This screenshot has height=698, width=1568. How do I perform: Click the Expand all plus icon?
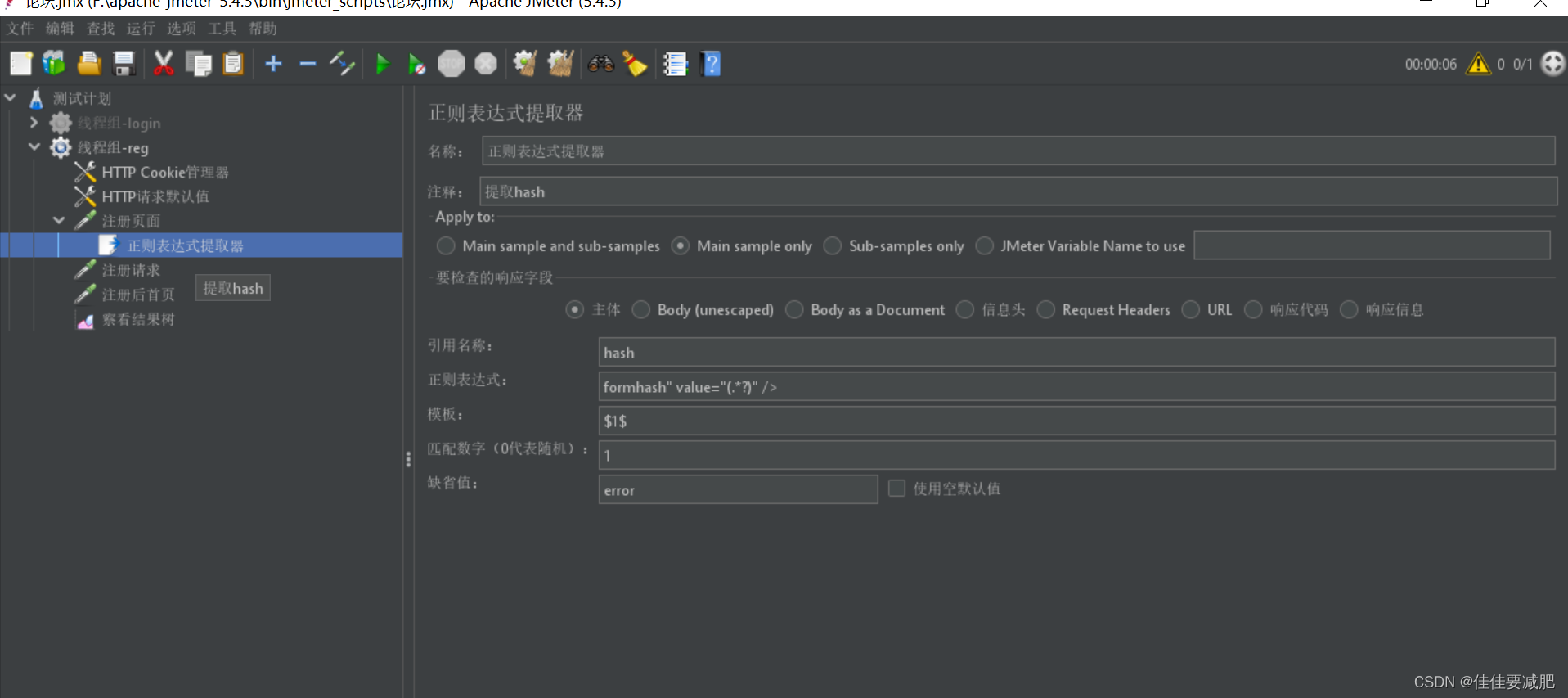[x=273, y=64]
